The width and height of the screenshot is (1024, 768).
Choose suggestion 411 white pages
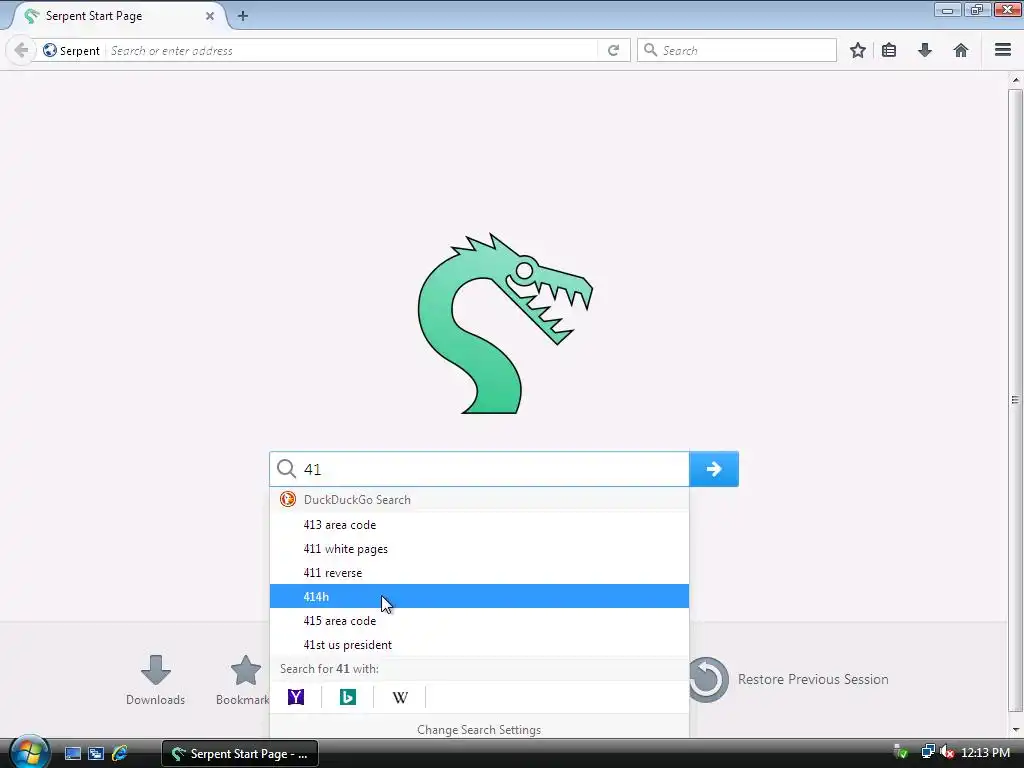click(479, 549)
